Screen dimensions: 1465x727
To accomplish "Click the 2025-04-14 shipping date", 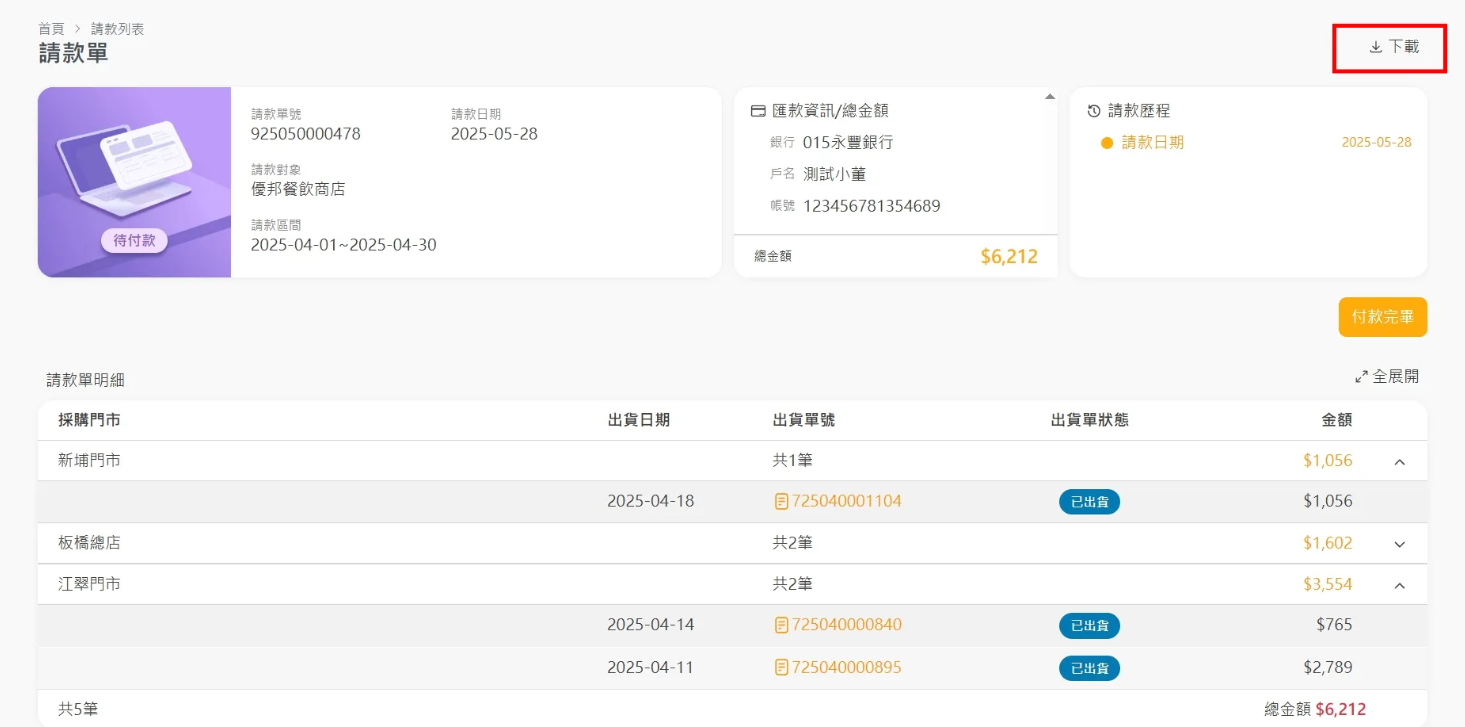I will point(651,625).
